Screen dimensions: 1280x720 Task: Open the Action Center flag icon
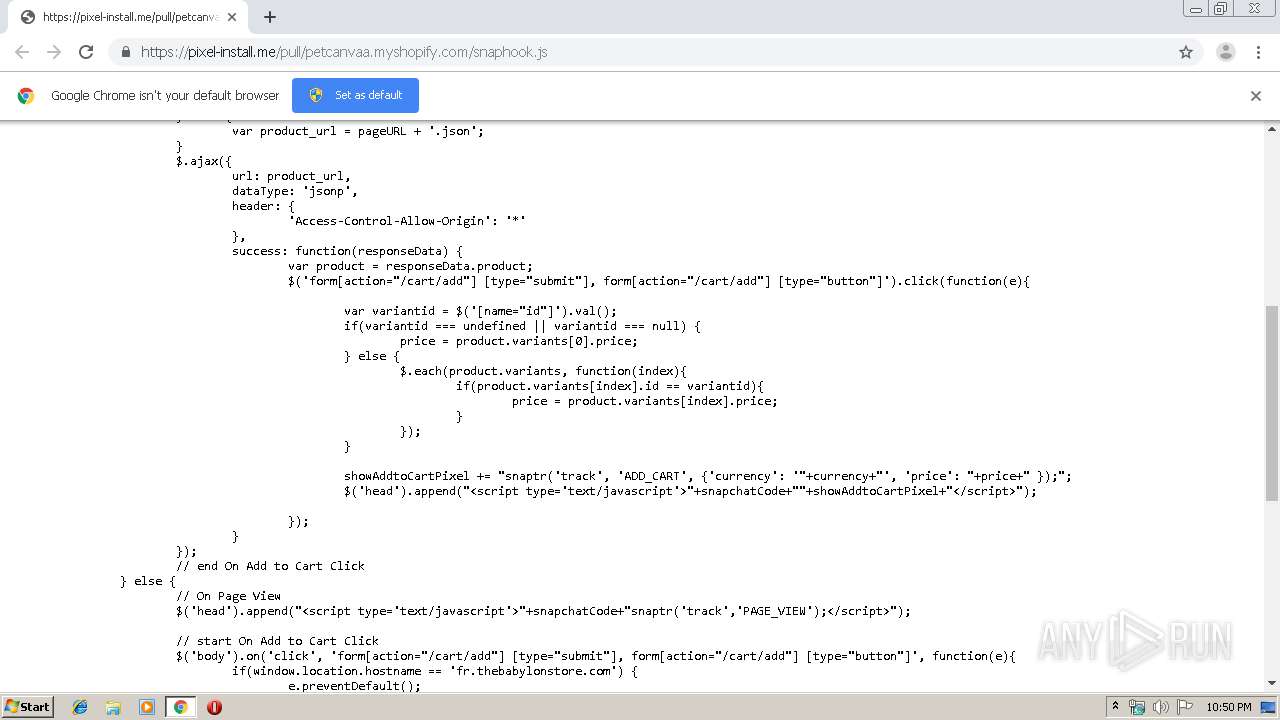pyautogui.click(x=1183, y=707)
